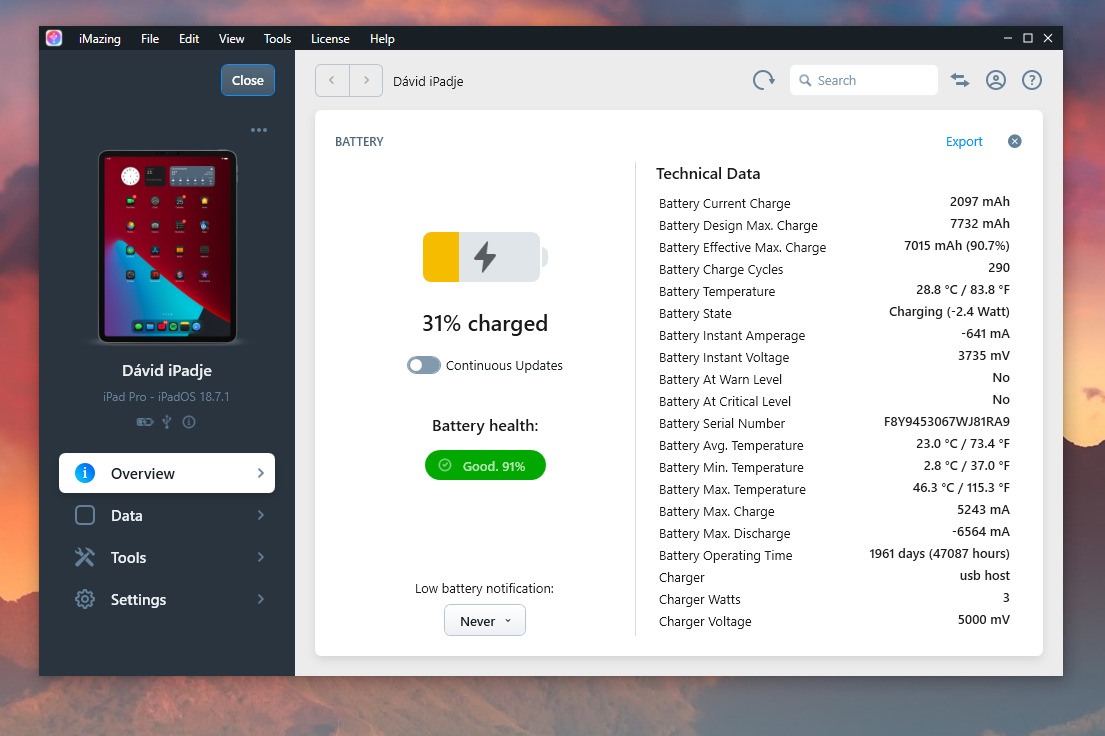Screen dimensions: 1105x736
Task: Go forward with the right arrow button
Action: point(366,80)
